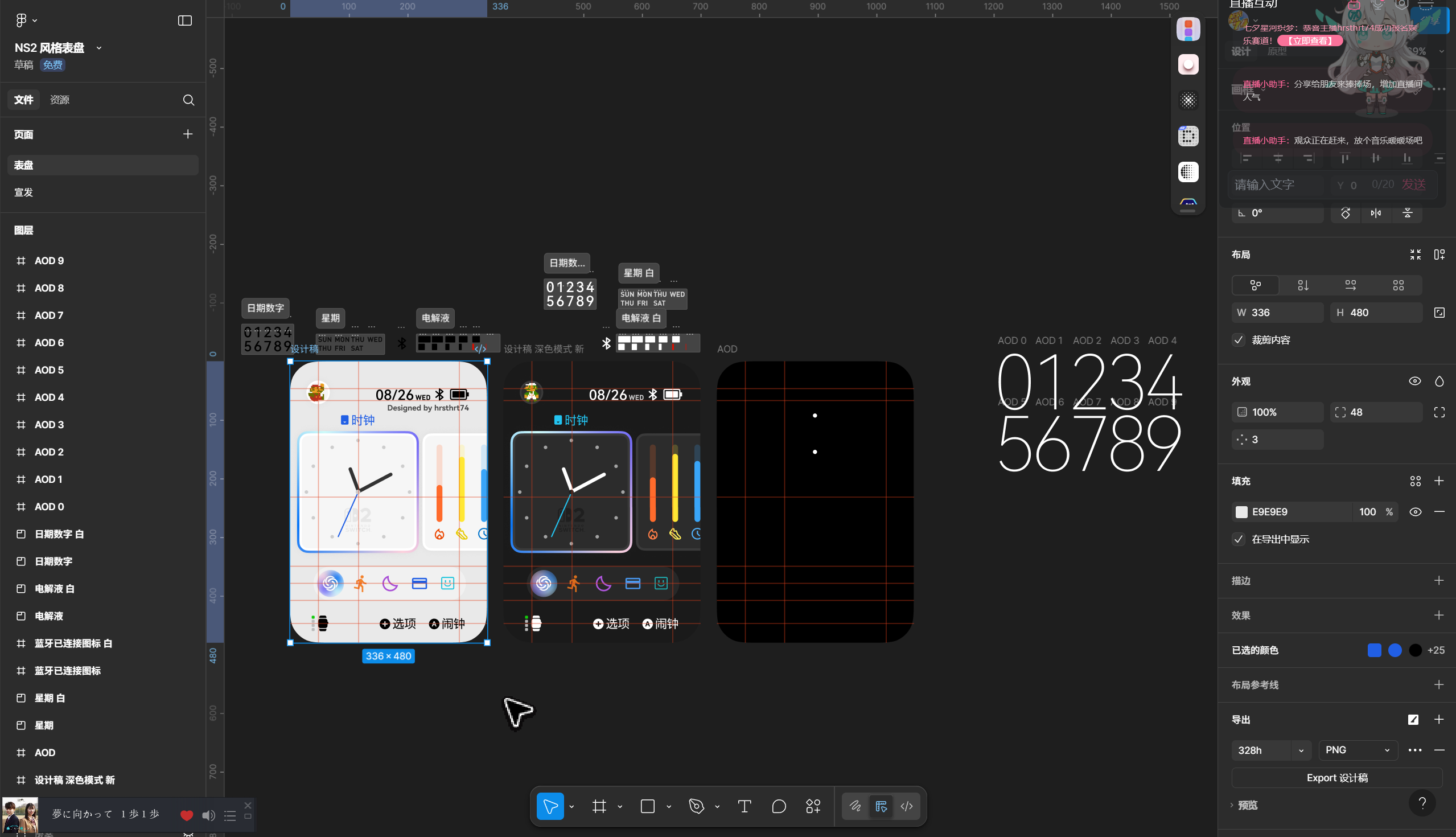Switch to Dev Mode code icon
Viewport: 1456px width, 837px height.
pyautogui.click(x=906, y=806)
